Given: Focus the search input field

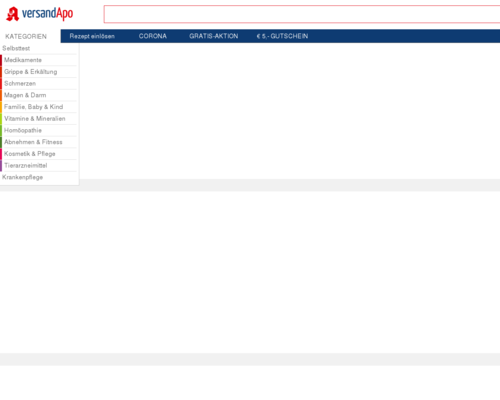Looking at the screenshot, I should point(302,14).
